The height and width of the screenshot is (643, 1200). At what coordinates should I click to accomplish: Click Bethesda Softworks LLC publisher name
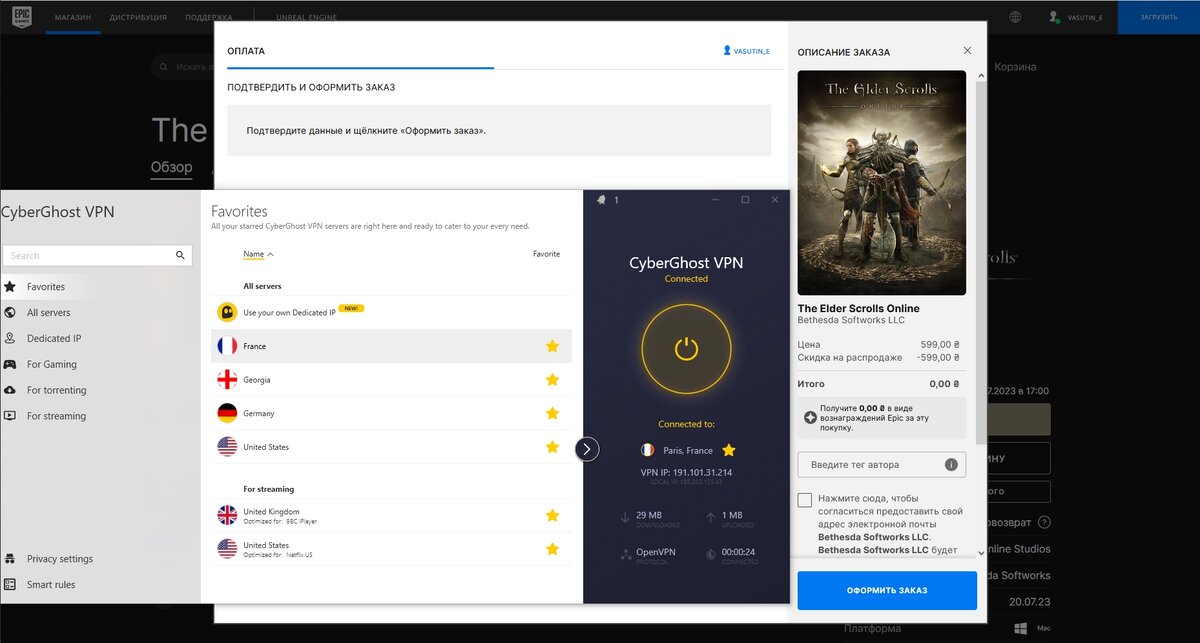(x=851, y=321)
